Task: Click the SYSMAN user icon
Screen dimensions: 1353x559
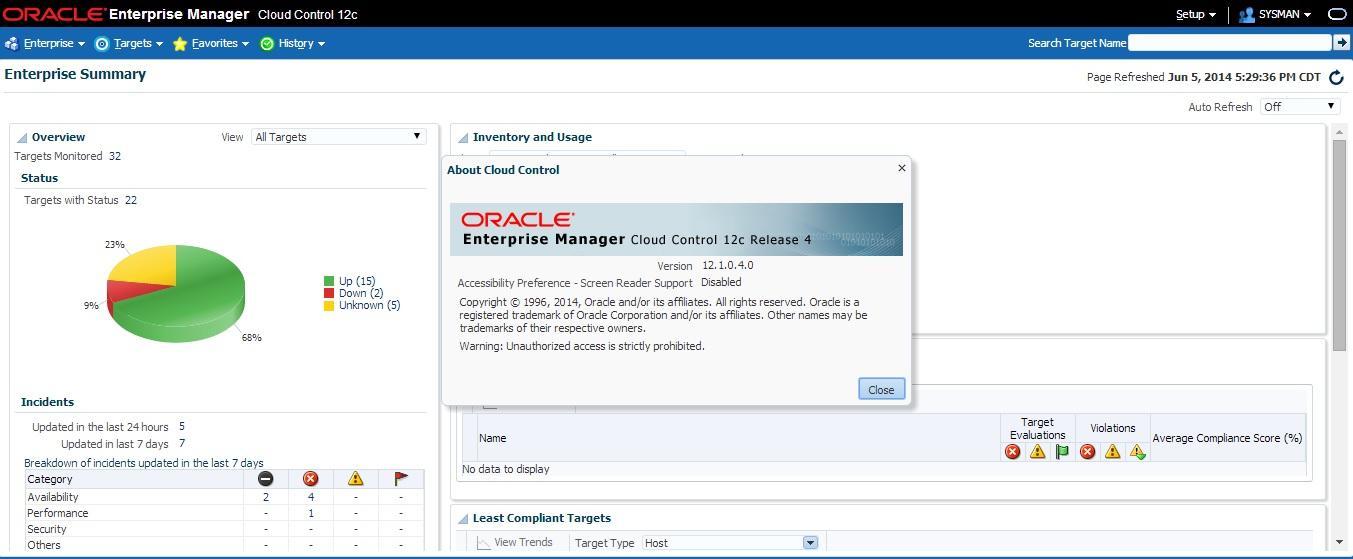Action: [x=1246, y=14]
